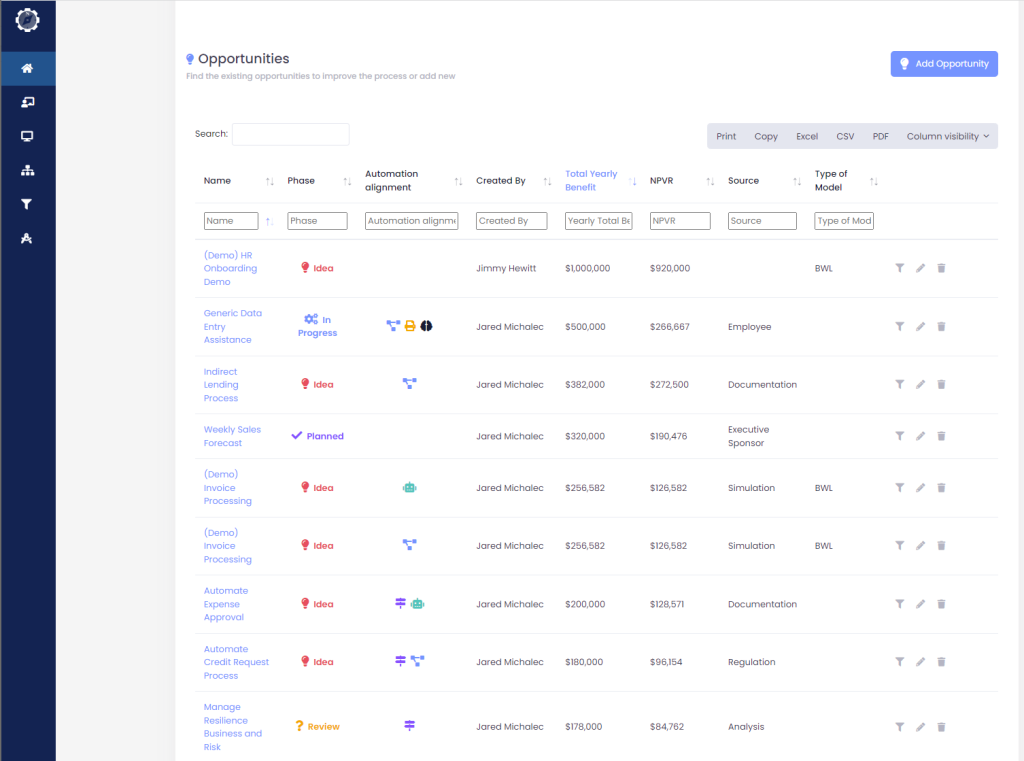
Task: Edit the Automate Expense Approval opportunity
Action: 920,604
